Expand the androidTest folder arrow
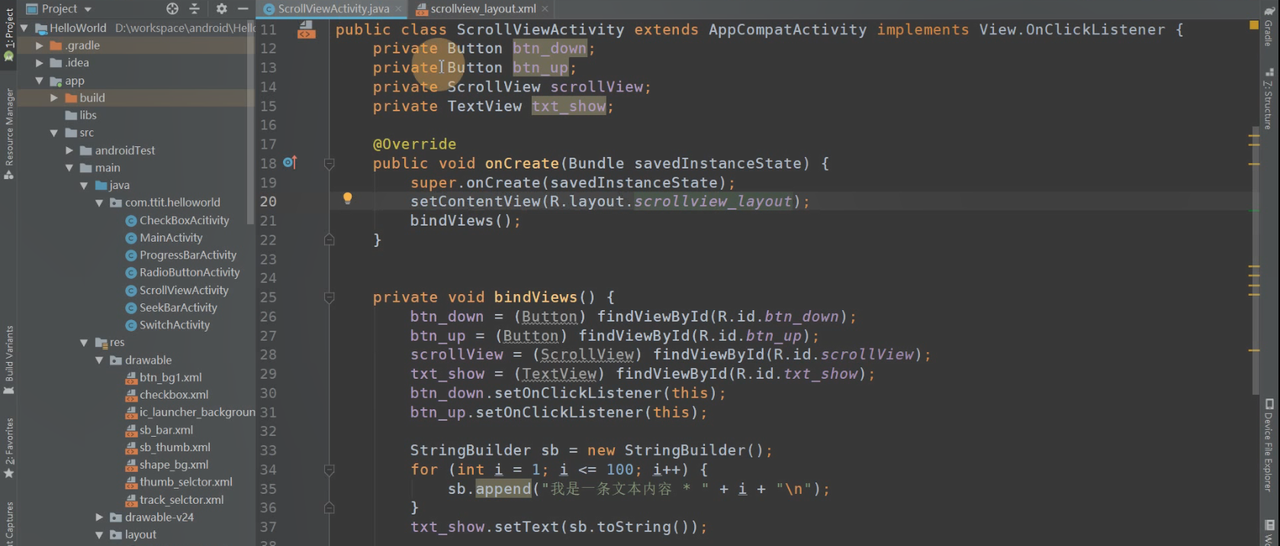Viewport: 1280px width, 546px height. (x=69, y=150)
